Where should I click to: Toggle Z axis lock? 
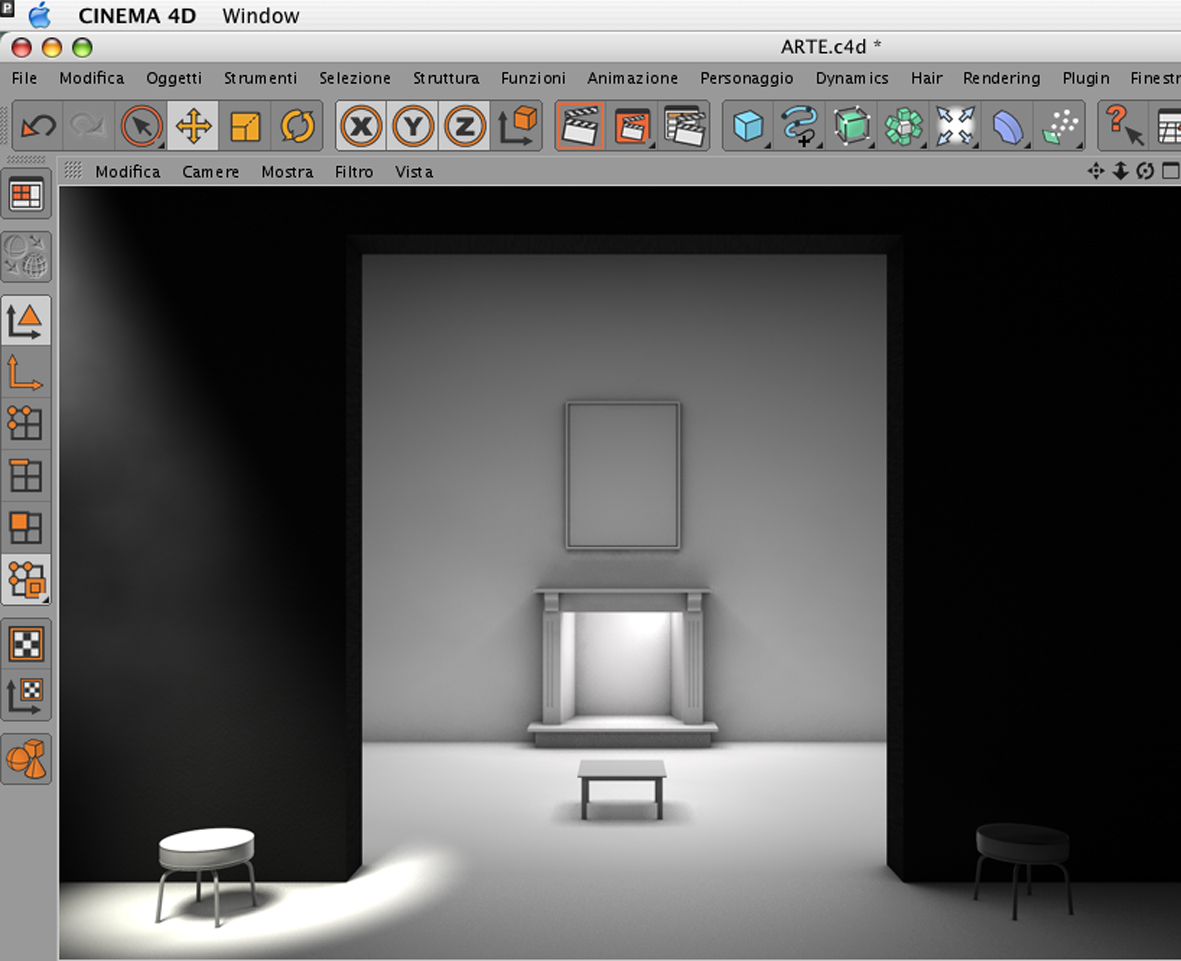point(465,126)
